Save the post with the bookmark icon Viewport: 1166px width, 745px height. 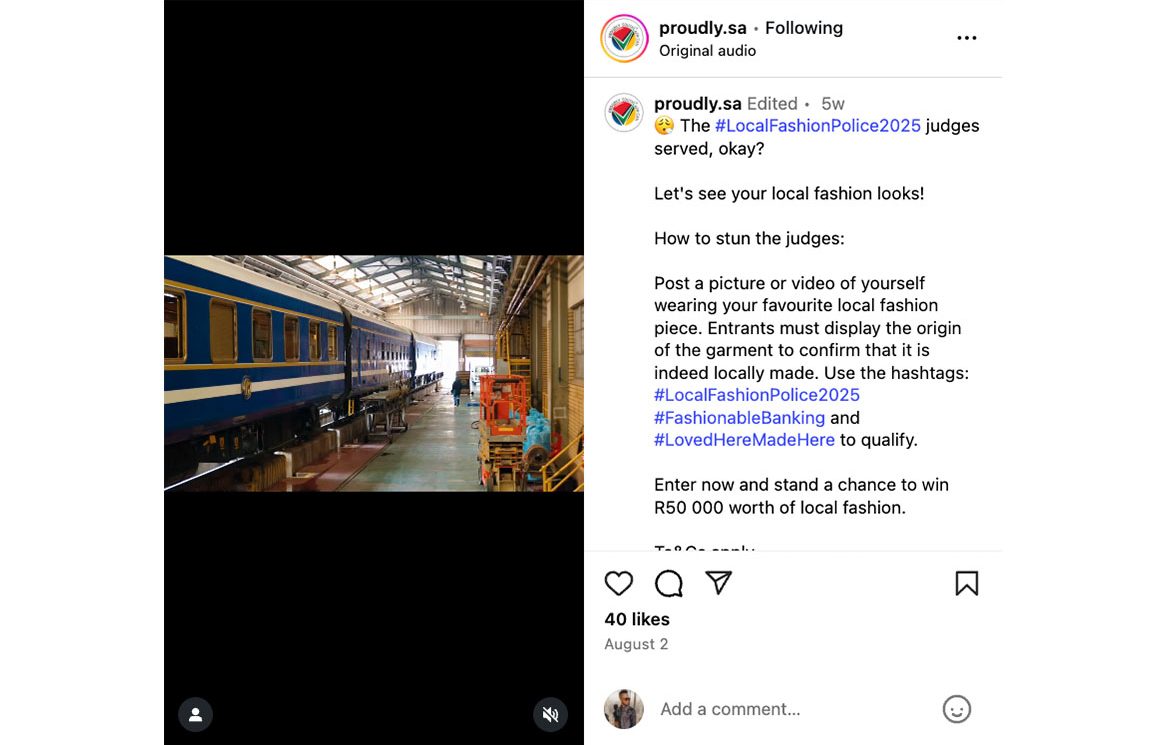(x=966, y=583)
